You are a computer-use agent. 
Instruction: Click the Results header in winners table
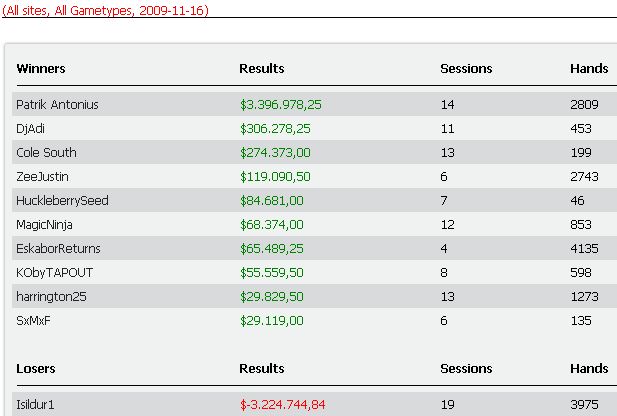click(x=262, y=68)
